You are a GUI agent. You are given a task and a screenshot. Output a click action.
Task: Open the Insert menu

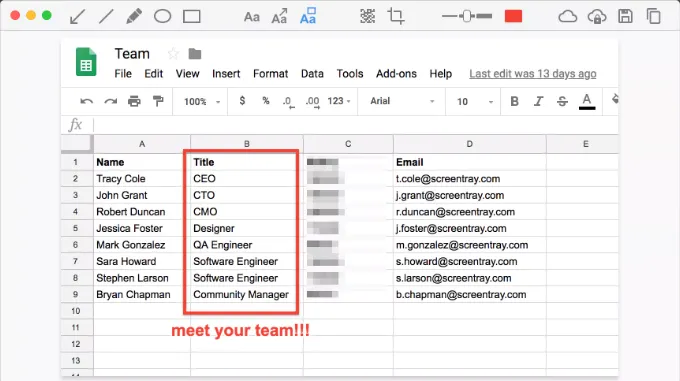(x=226, y=74)
